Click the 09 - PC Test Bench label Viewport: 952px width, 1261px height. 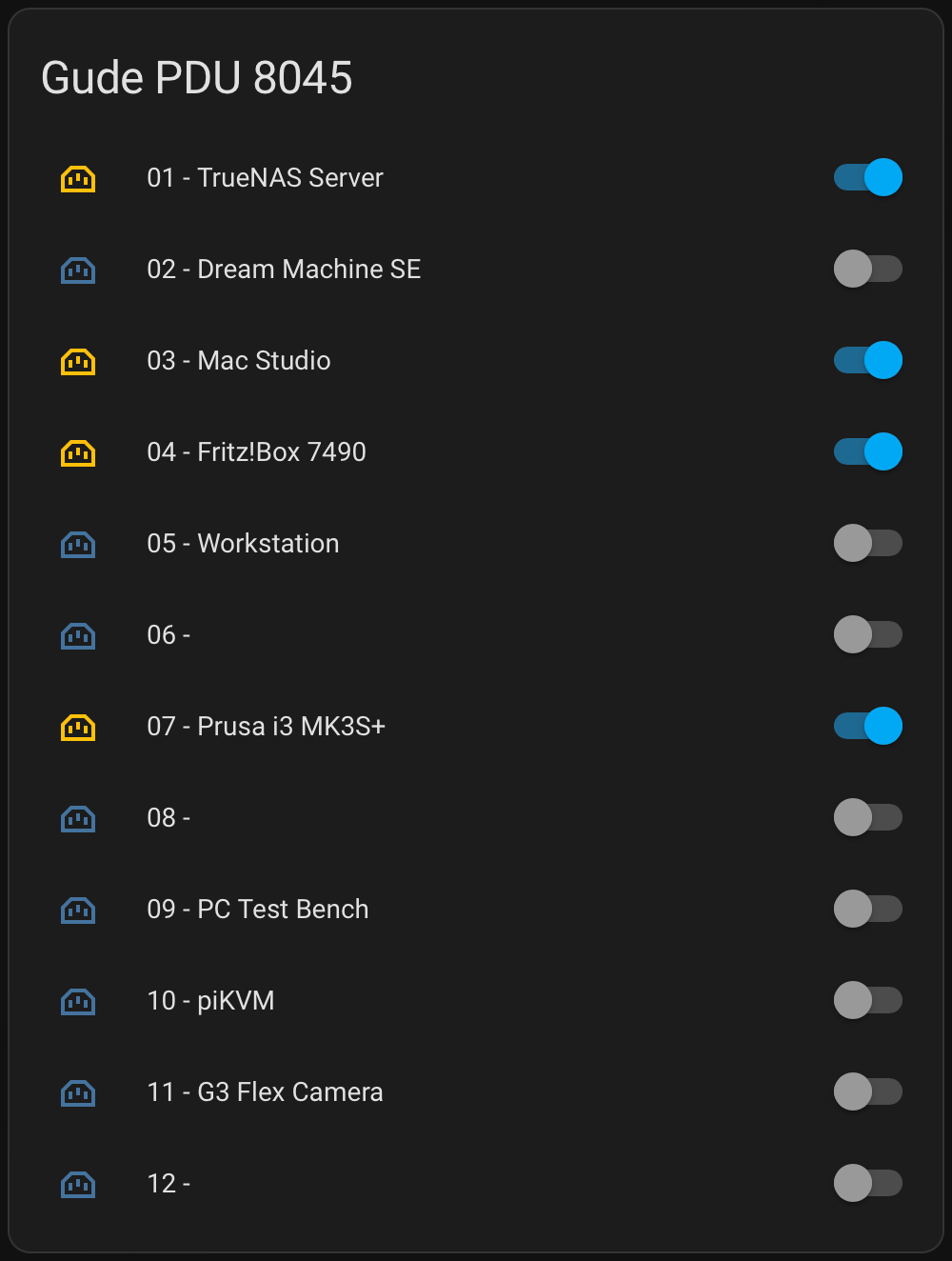(x=258, y=909)
